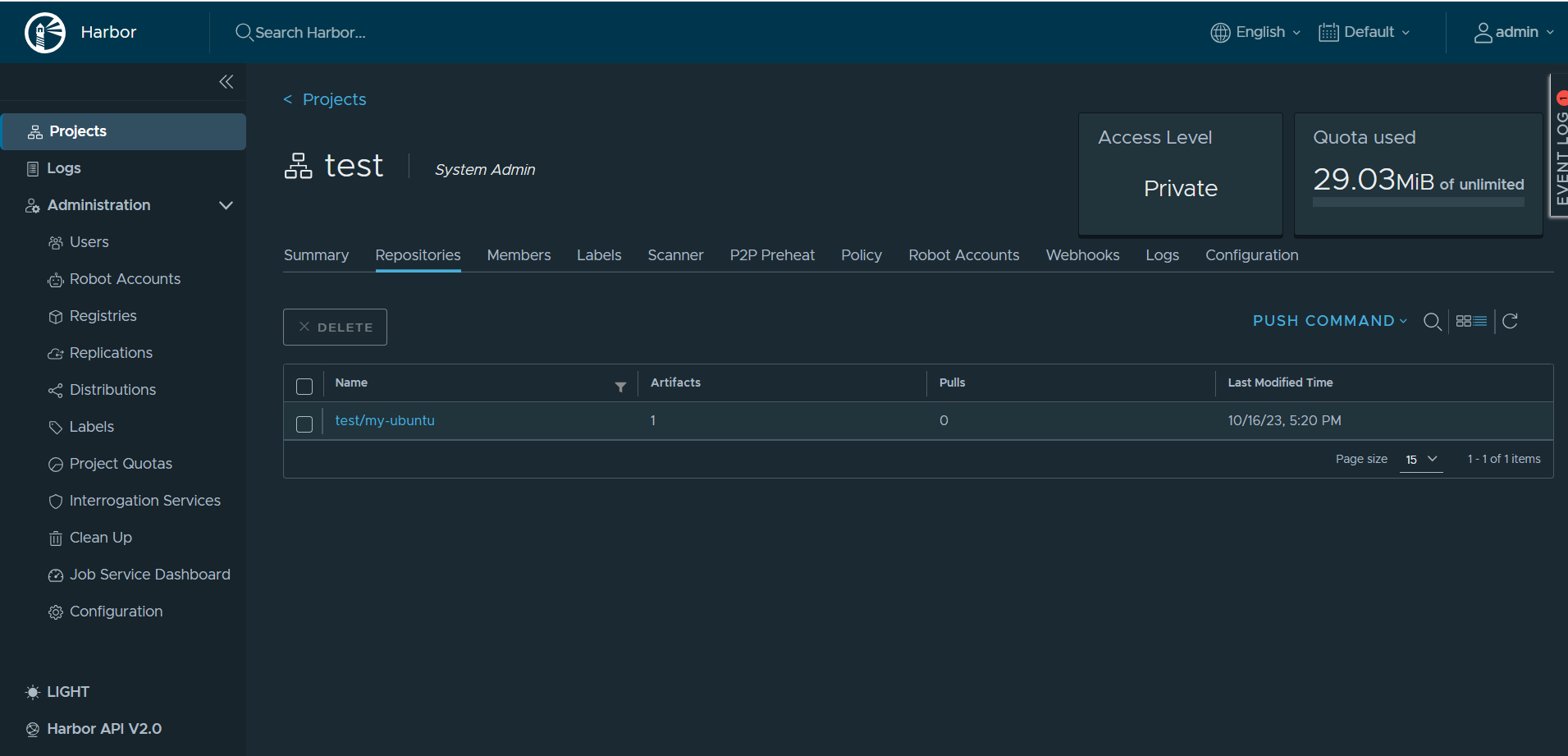Open the Summary tab
1568x756 pixels.
pyautogui.click(x=317, y=255)
